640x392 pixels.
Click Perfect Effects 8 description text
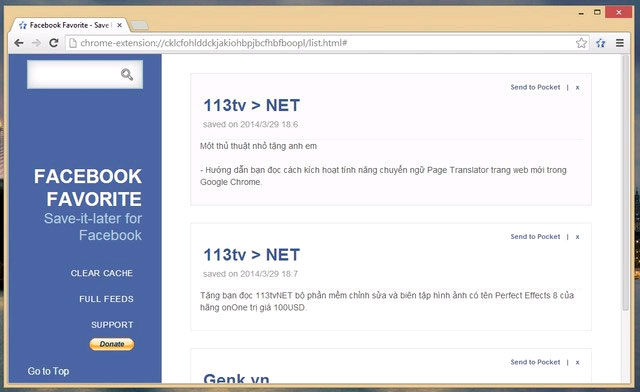pos(387,301)
